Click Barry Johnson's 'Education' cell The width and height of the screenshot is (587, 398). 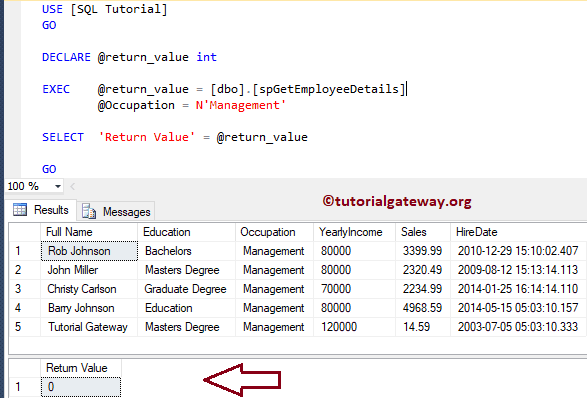click(186, 308)
